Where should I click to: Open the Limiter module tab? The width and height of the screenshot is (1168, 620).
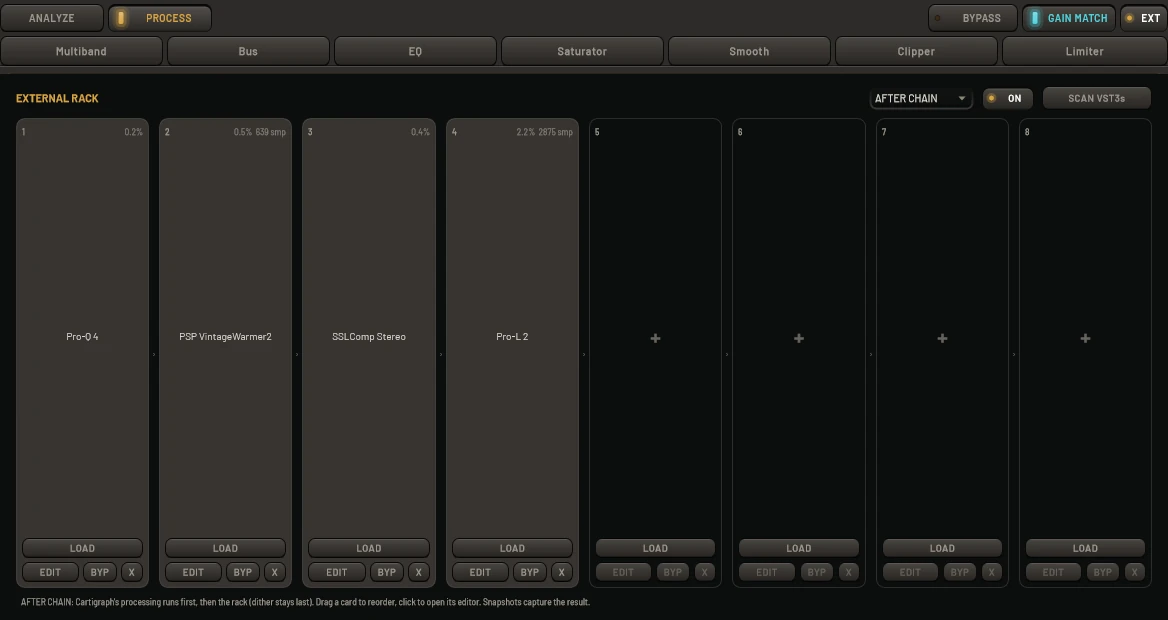[1085, 51]
